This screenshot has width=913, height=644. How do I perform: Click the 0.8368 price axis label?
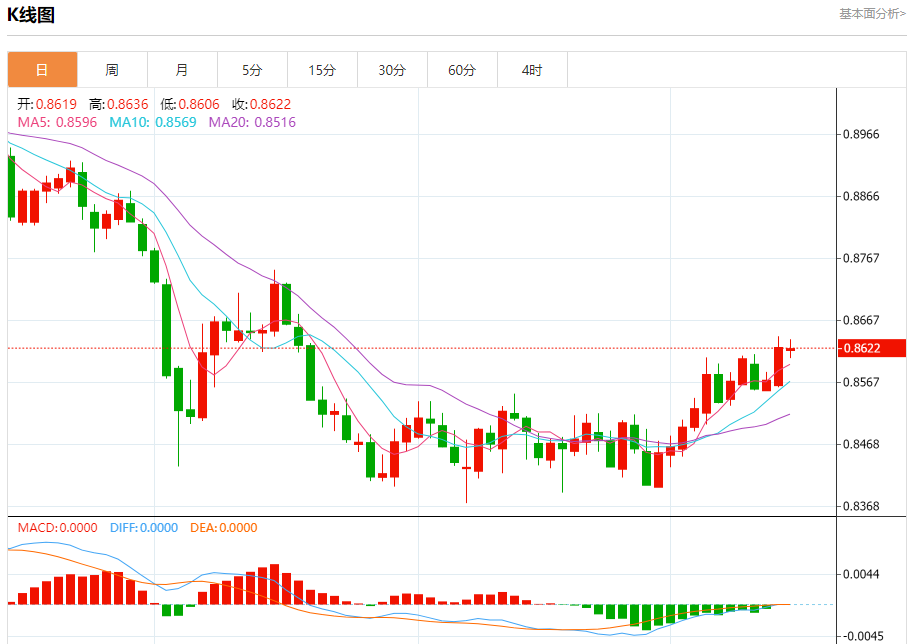(x=861, y=506)
